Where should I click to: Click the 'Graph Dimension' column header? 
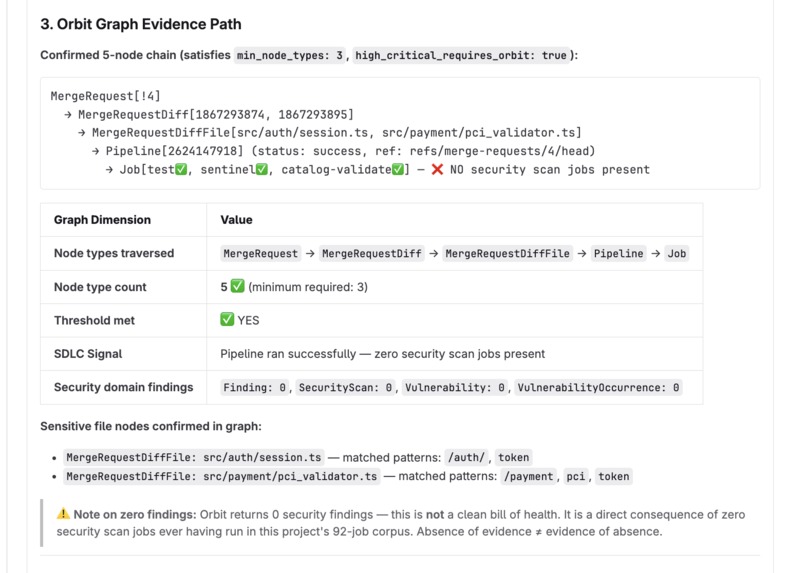pyautogui.click(x=102, y=220)
